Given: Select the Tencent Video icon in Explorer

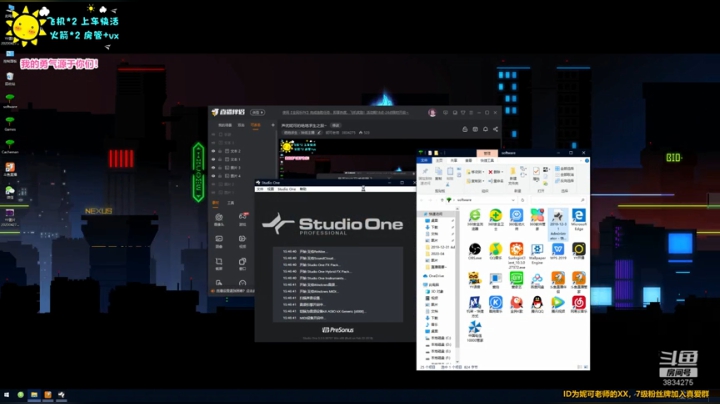Looking at the screenshot, I should (x=558, y=303).
